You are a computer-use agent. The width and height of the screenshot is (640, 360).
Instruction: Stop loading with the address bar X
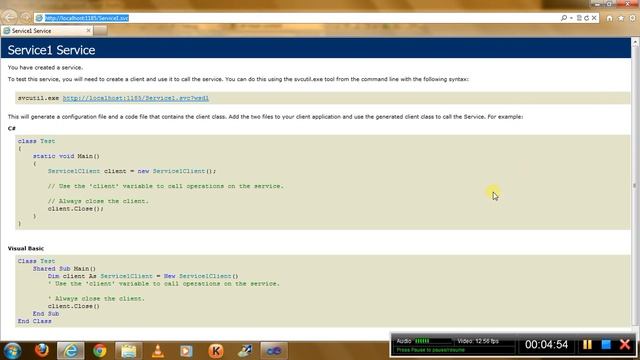(x=594, y=18)
